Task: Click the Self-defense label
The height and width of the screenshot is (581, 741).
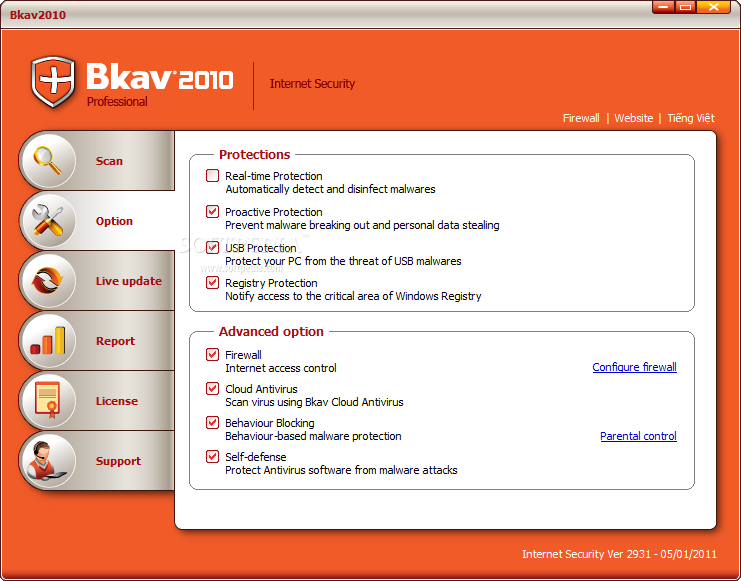Action: pyautogui.click(x=256, y=457)
